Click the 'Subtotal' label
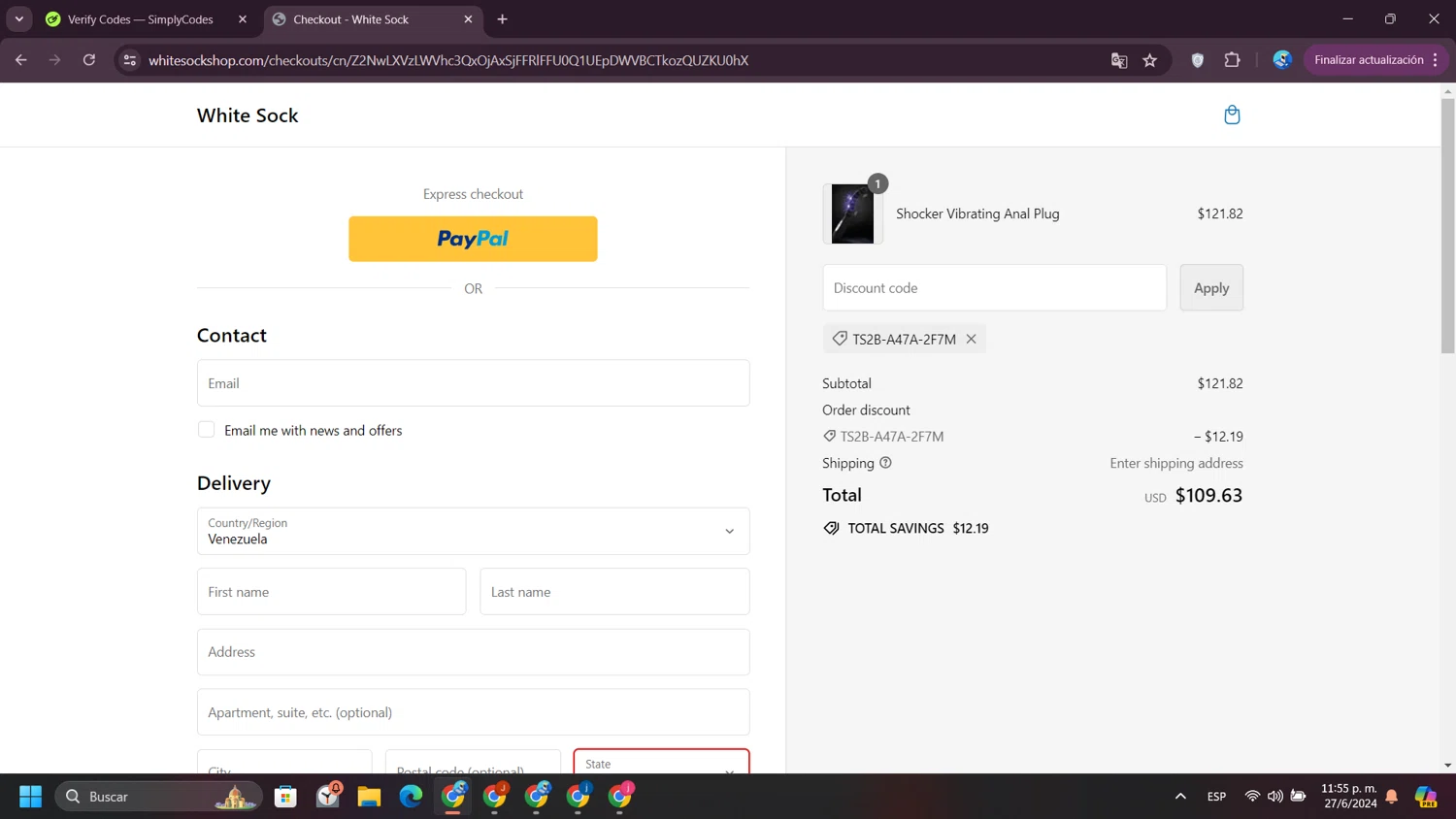Viewport: 1456px width, 819px height. [846, 384]
